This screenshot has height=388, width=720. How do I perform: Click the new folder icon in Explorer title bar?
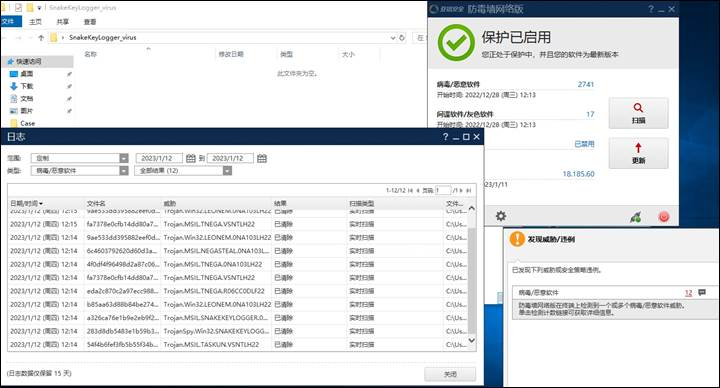point(30,7)
